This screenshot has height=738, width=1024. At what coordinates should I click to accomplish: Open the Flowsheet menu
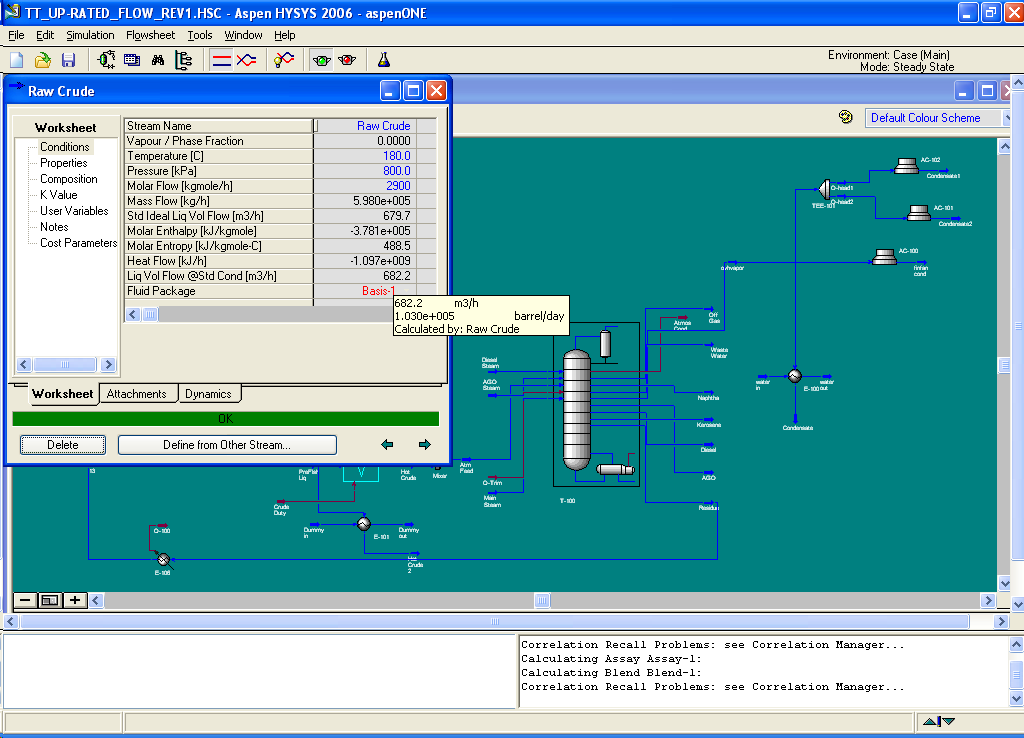(150, 35)
